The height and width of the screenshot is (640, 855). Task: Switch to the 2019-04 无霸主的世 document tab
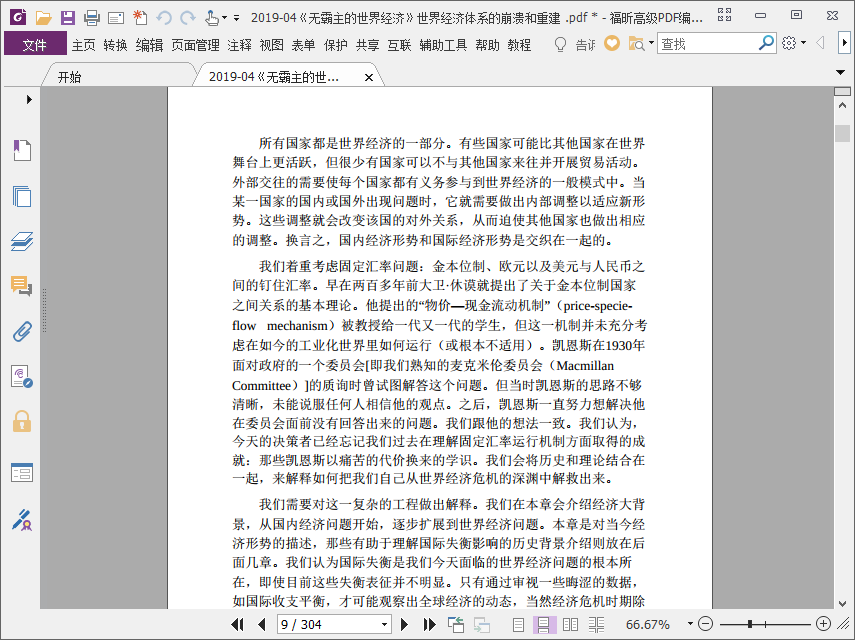coord(274,77)
